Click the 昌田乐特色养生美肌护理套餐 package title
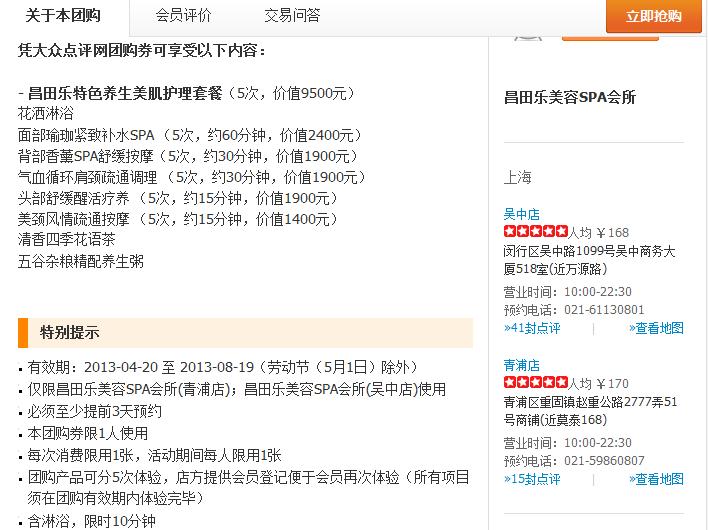The image size is (708, 530). 124,93
